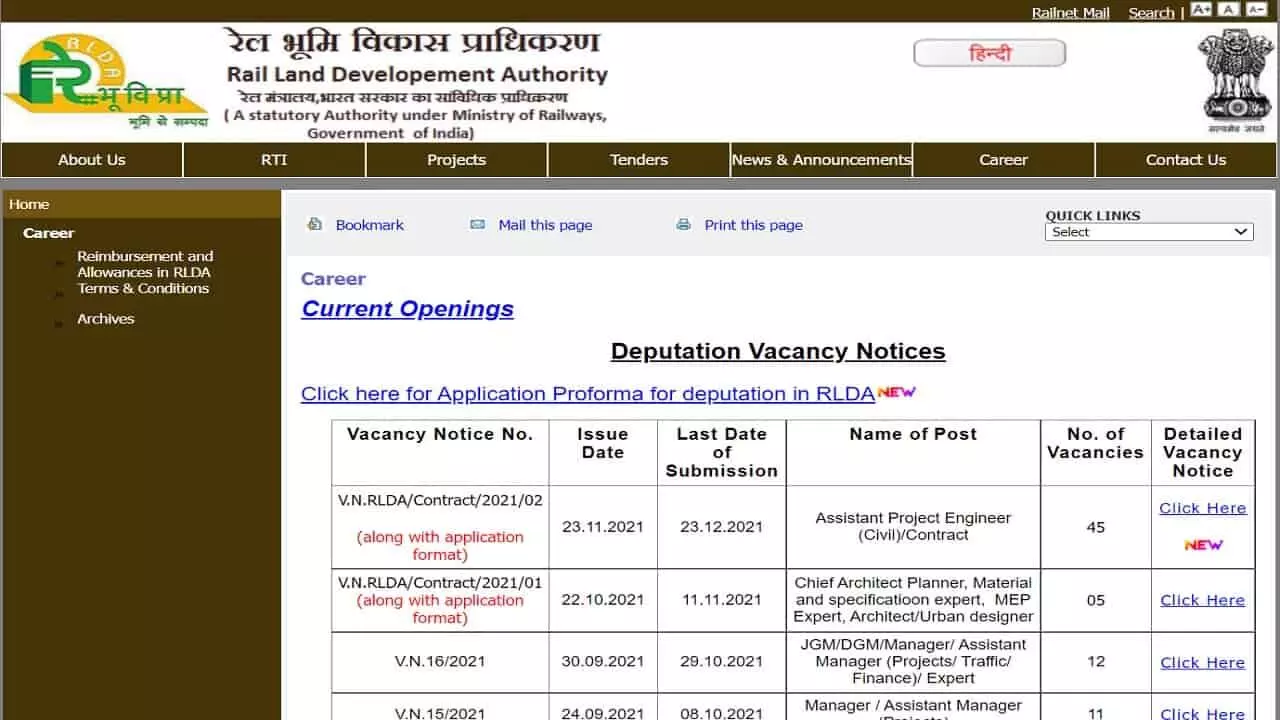Open Click Here for Assistant Project Engineer notice
This screenshot has width=1280, height=720.
click(x=1202, y=508)
